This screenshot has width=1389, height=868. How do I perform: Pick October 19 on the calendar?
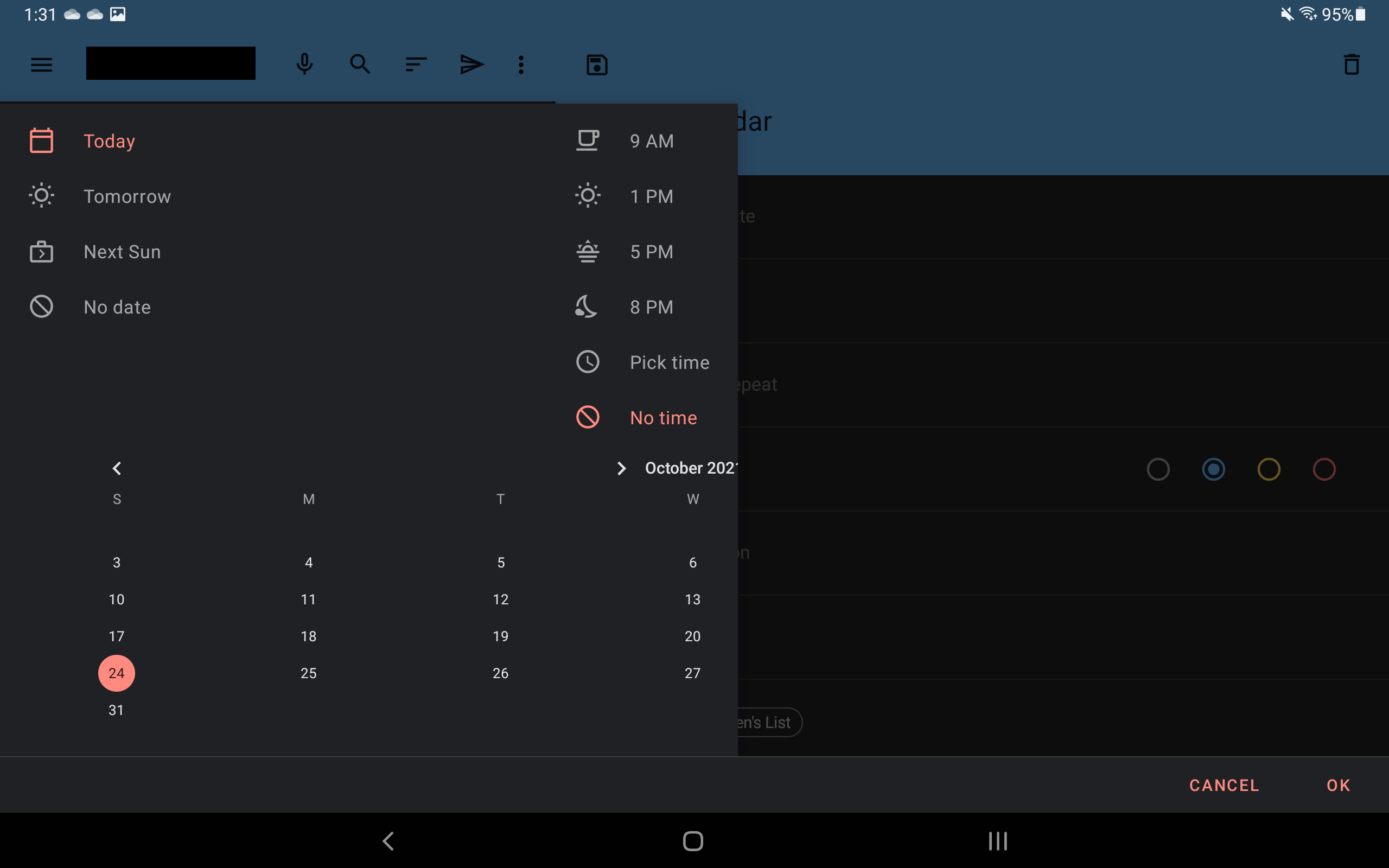(500, 636)
